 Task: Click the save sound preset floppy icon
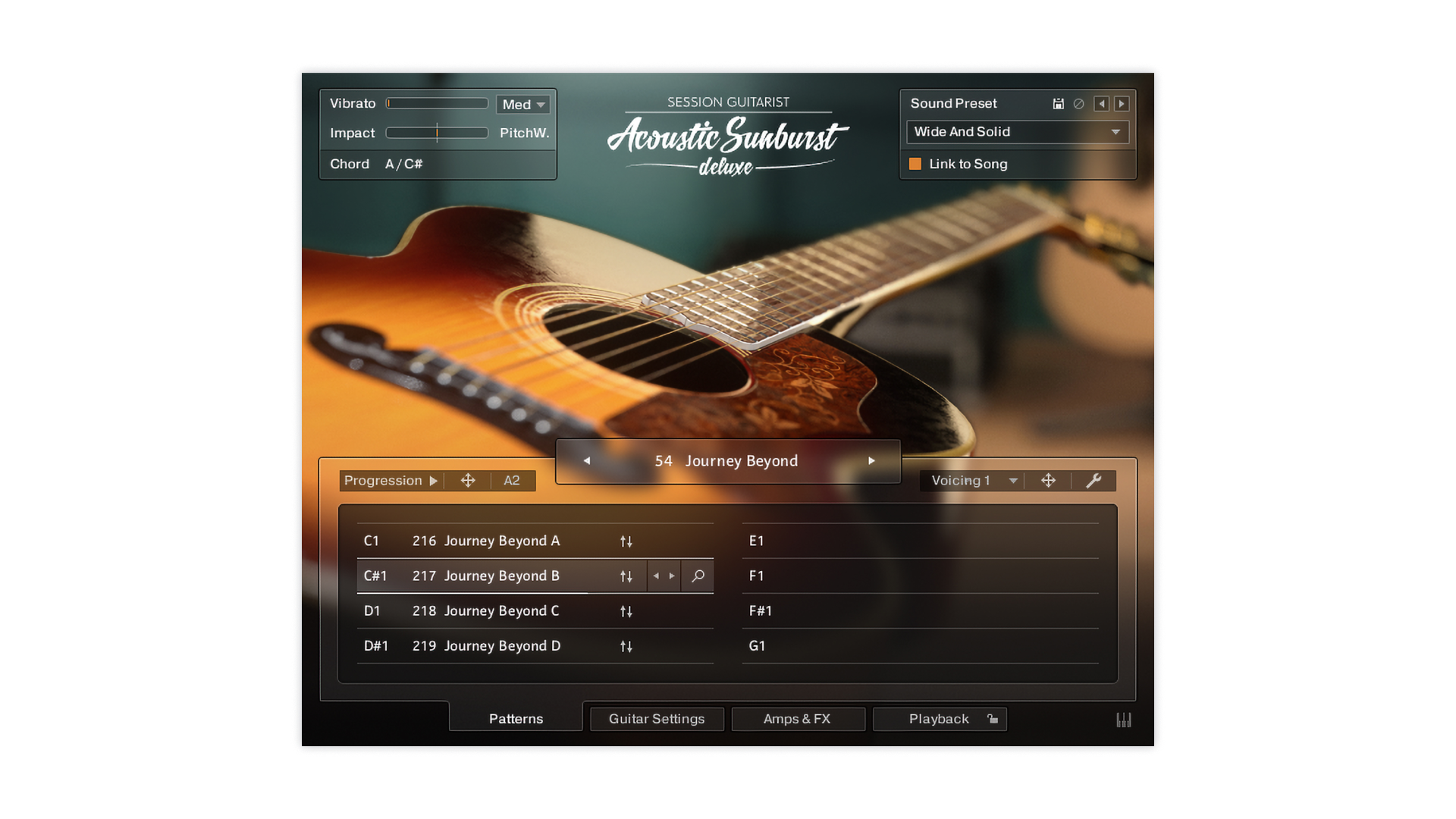(1058, 104)
